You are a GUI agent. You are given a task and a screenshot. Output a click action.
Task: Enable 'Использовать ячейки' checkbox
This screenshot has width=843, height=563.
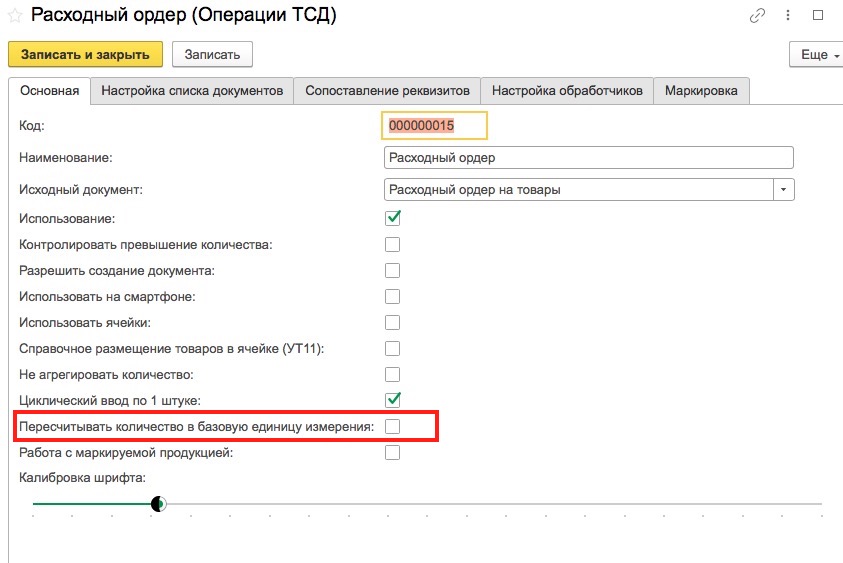click(392, 323)
